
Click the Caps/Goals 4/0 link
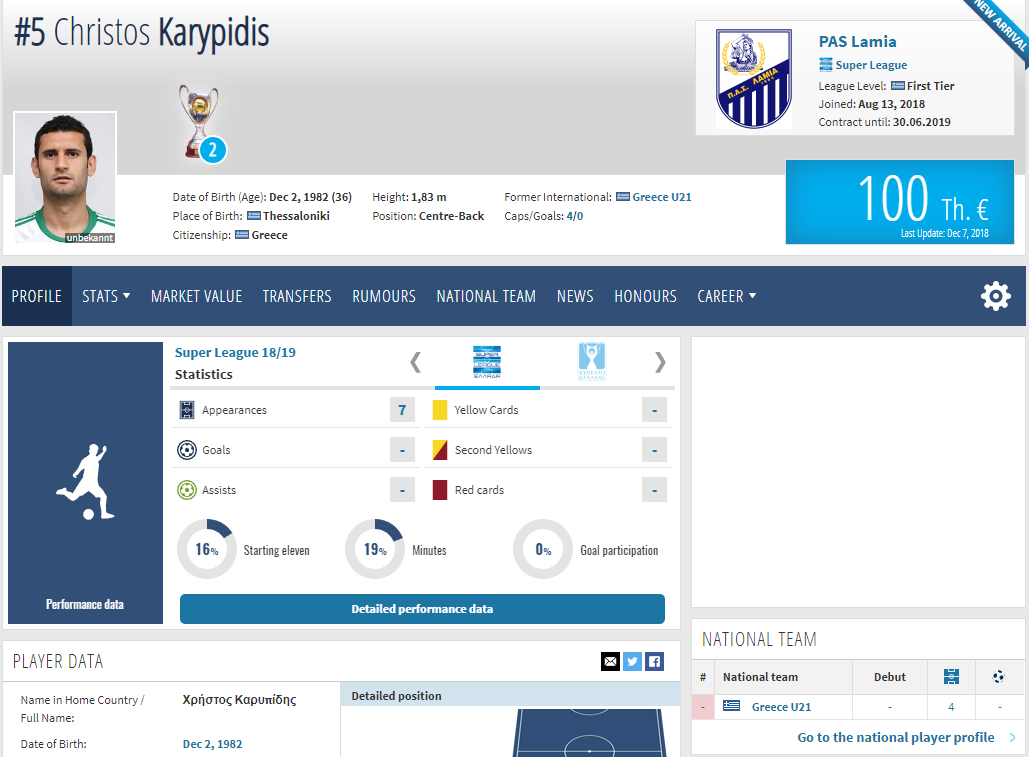574,216
